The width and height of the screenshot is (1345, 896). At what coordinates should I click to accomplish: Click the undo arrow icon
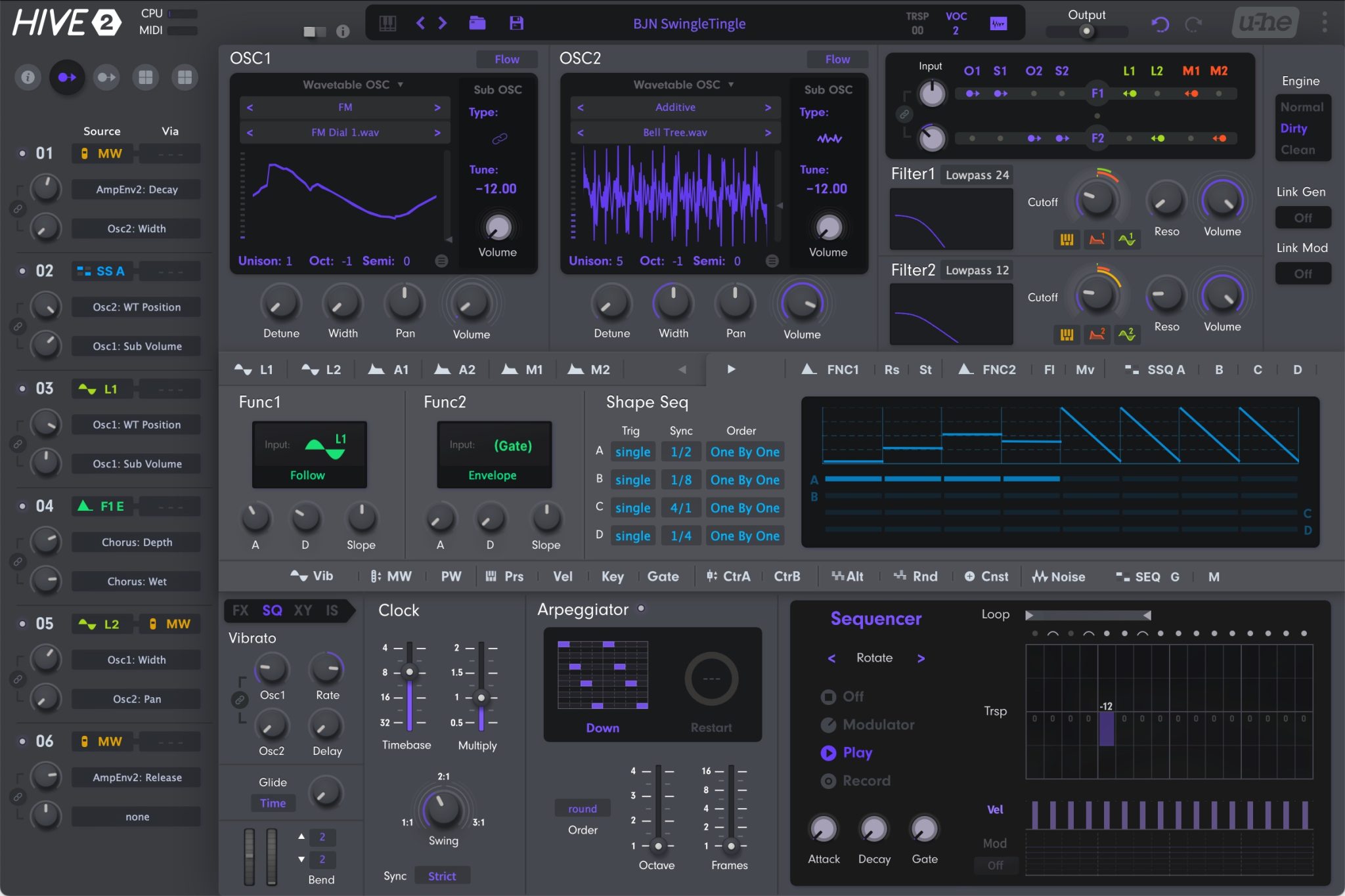[x=1160, y=25]
